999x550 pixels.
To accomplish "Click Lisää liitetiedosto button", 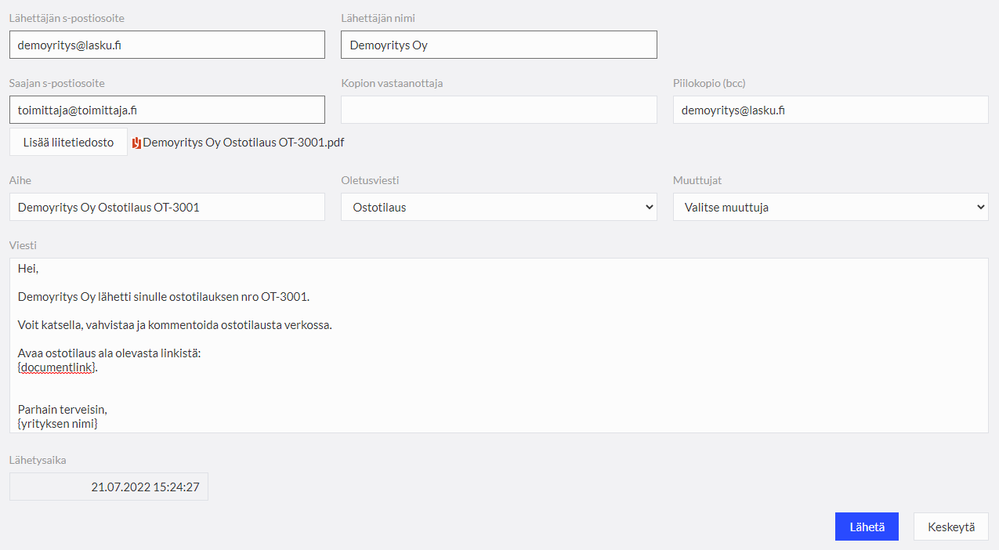I will point(68,142).
